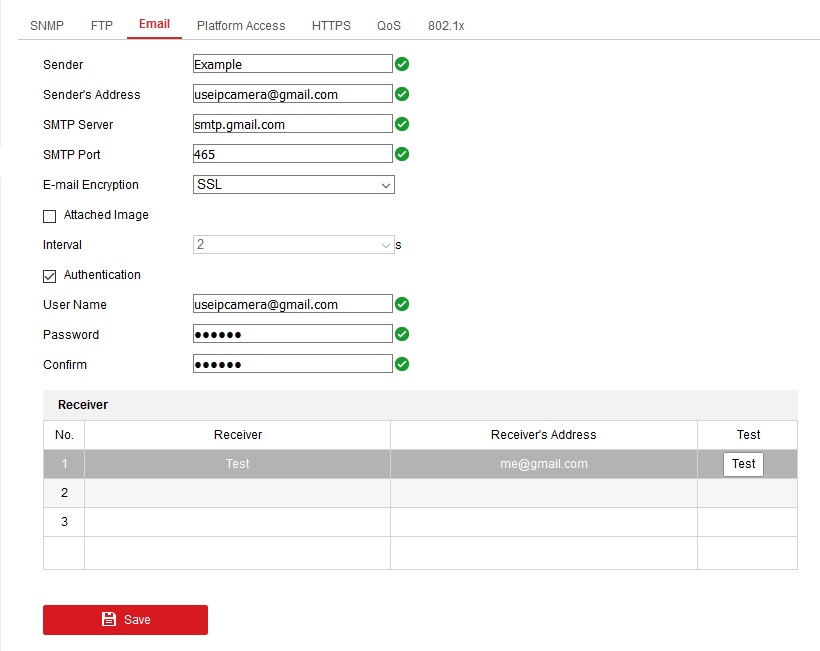The image size is (820, 651).
Task: Switch to the SNMP tab
Action: click(47, 26)
